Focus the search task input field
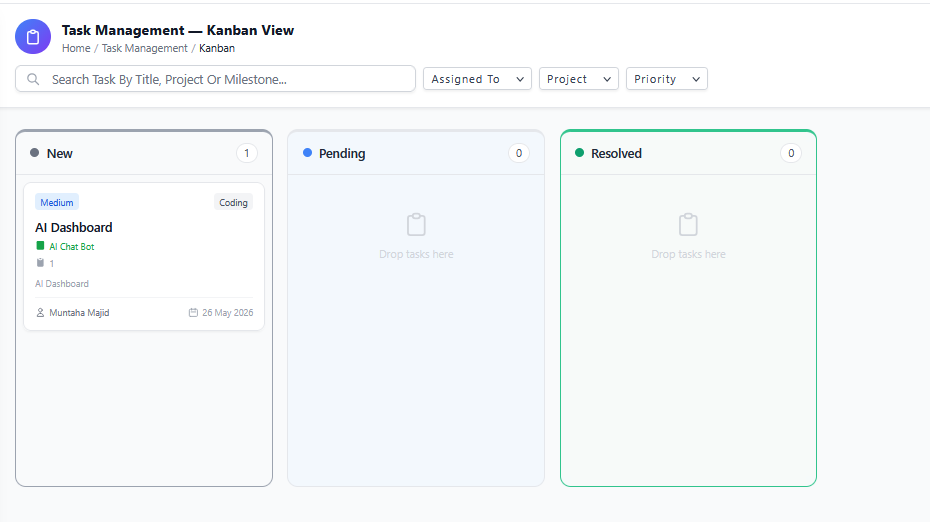 215,79
